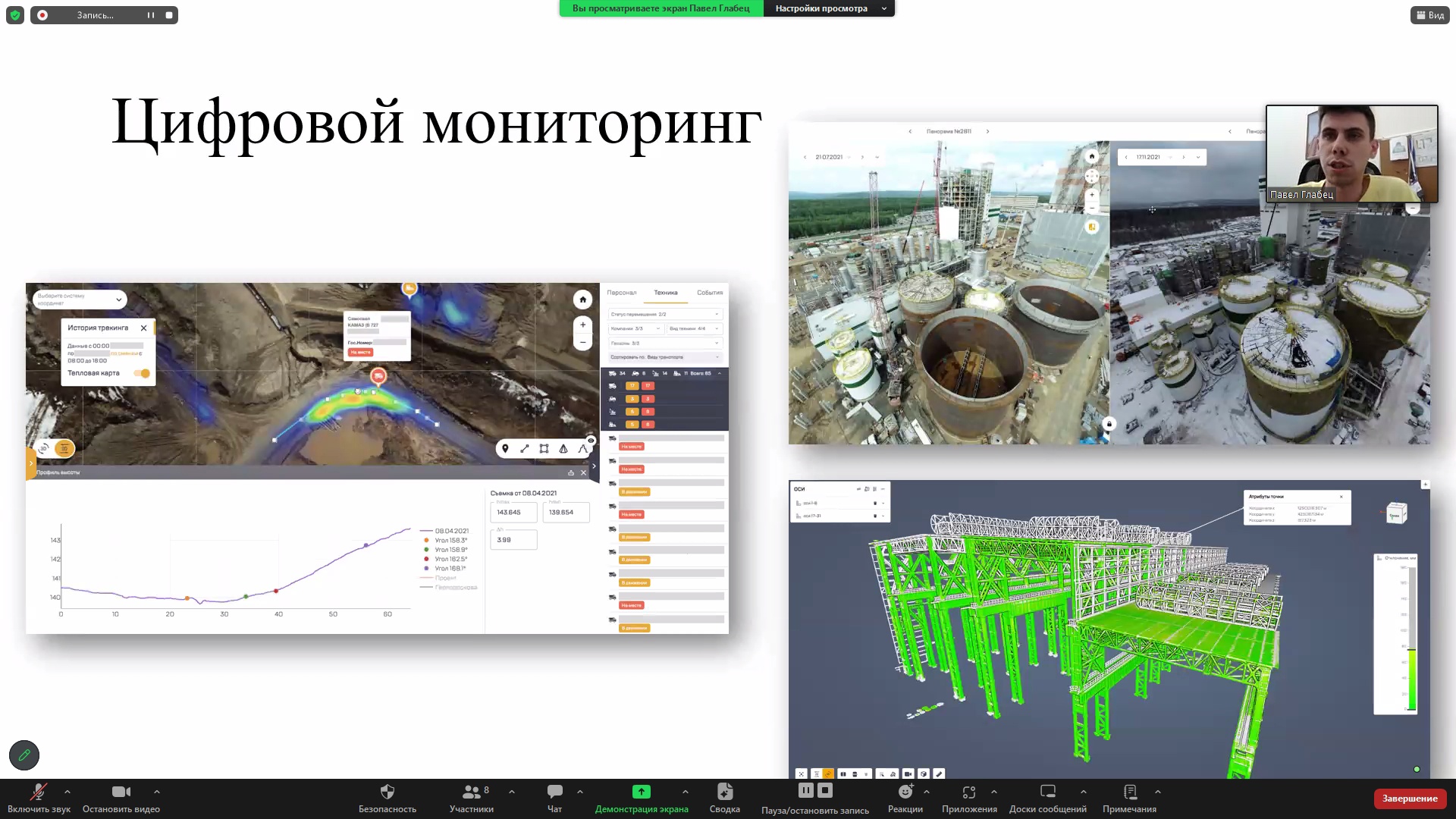Open the Участники participants panel
This screenshot has height=819, width=1456.
(472, 799)
